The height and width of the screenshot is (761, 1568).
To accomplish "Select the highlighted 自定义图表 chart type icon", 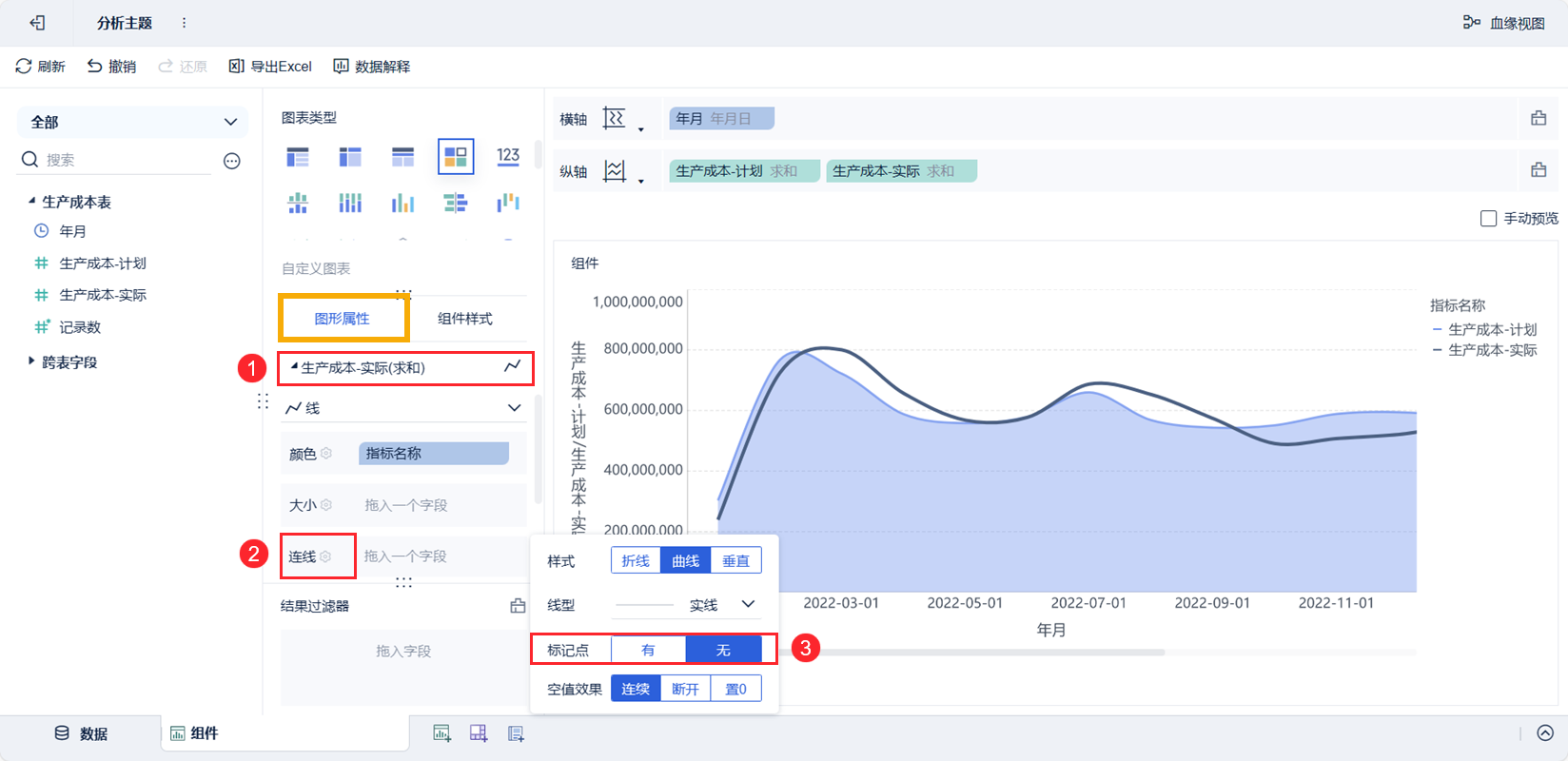I will (x=456, y=156).
